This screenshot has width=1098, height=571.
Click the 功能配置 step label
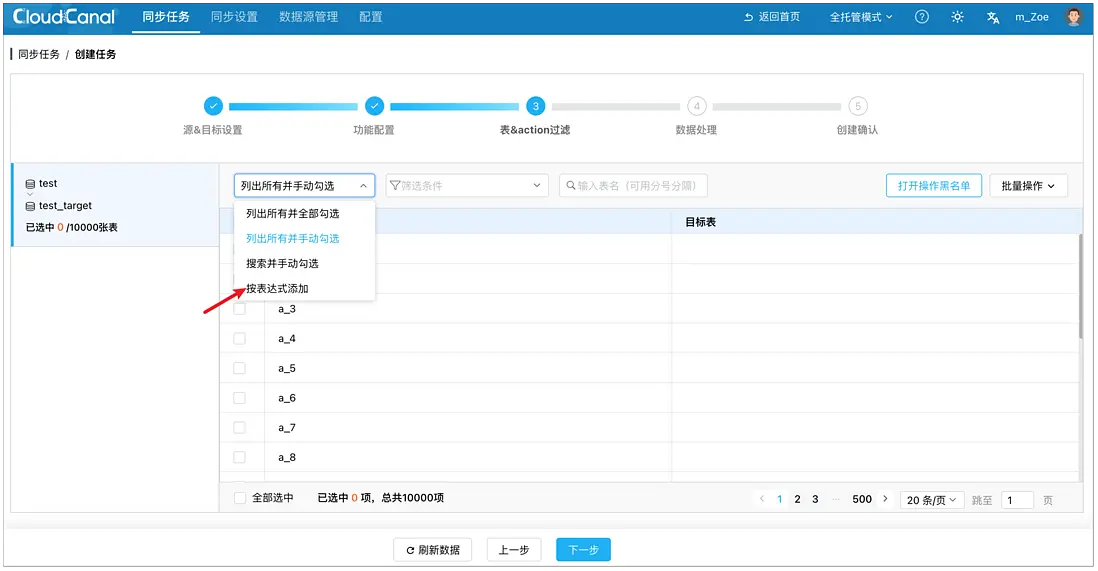pyautogui.click(x=374, y=130)
